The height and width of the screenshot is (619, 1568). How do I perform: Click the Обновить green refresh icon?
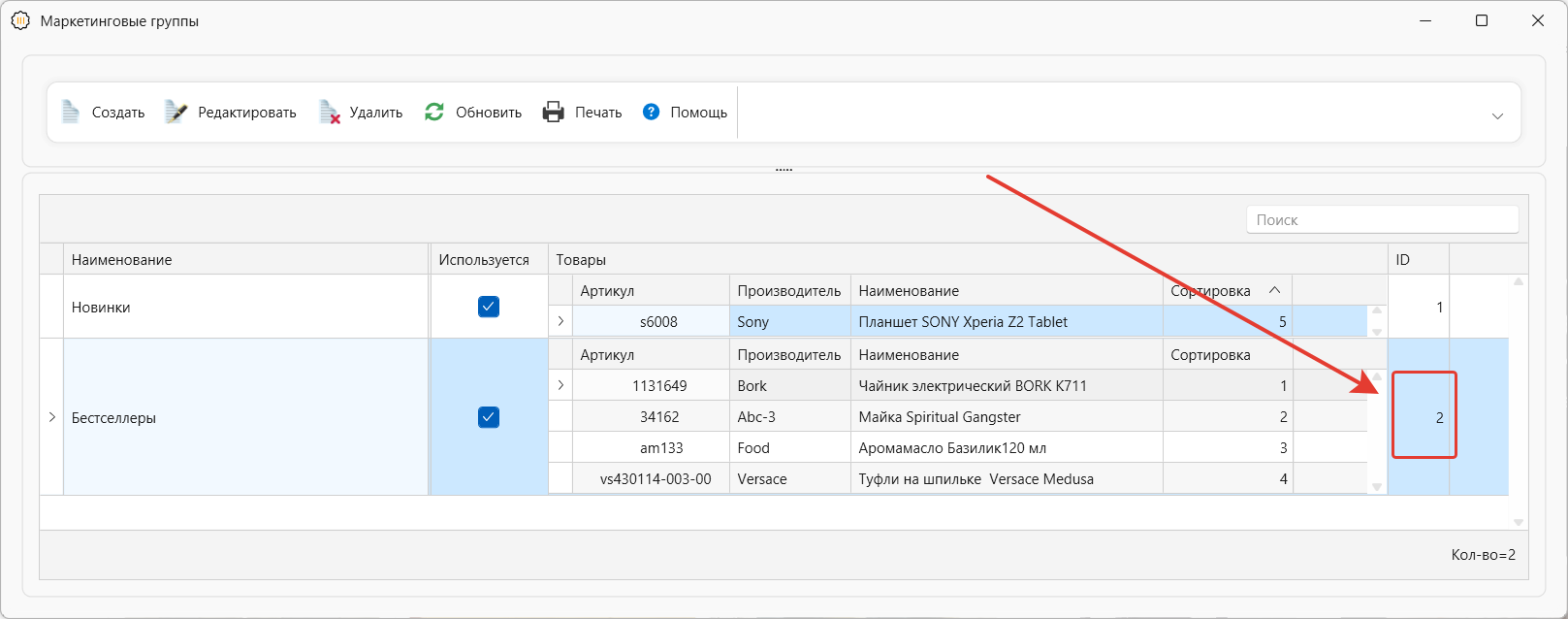[x=434, y=113]
